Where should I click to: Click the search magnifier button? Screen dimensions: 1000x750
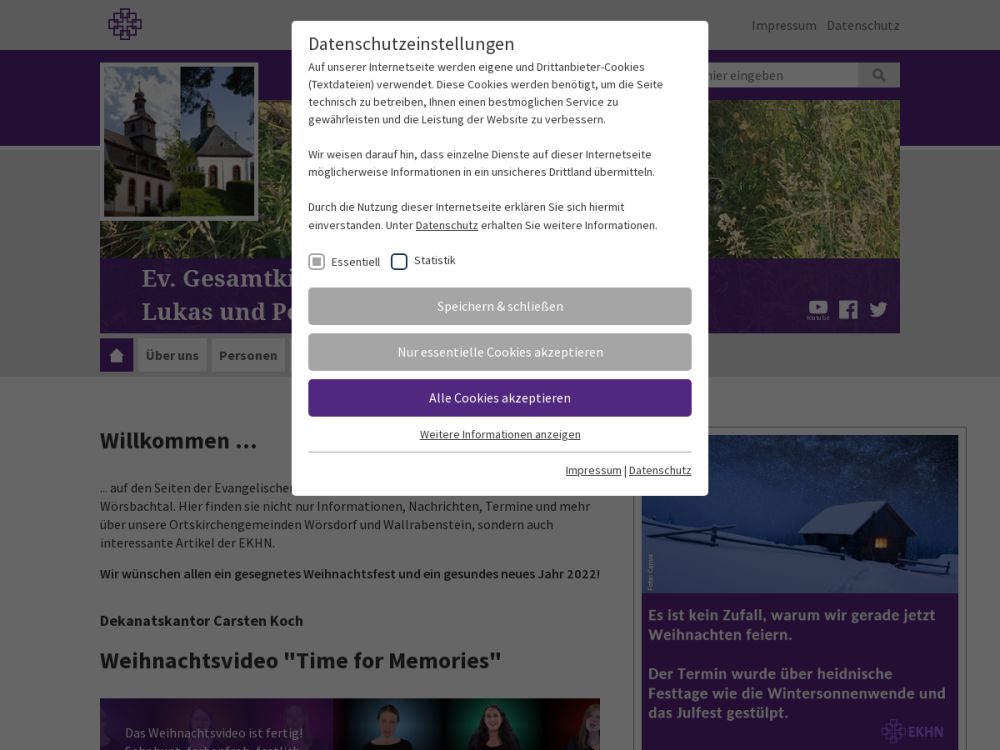tap(879, 75)
